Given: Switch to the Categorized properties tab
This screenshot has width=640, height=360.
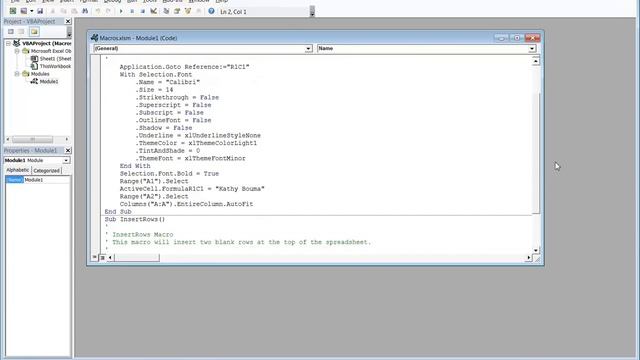Looking at the screenshot, I should pyautogui.click(x=47, y=171).
